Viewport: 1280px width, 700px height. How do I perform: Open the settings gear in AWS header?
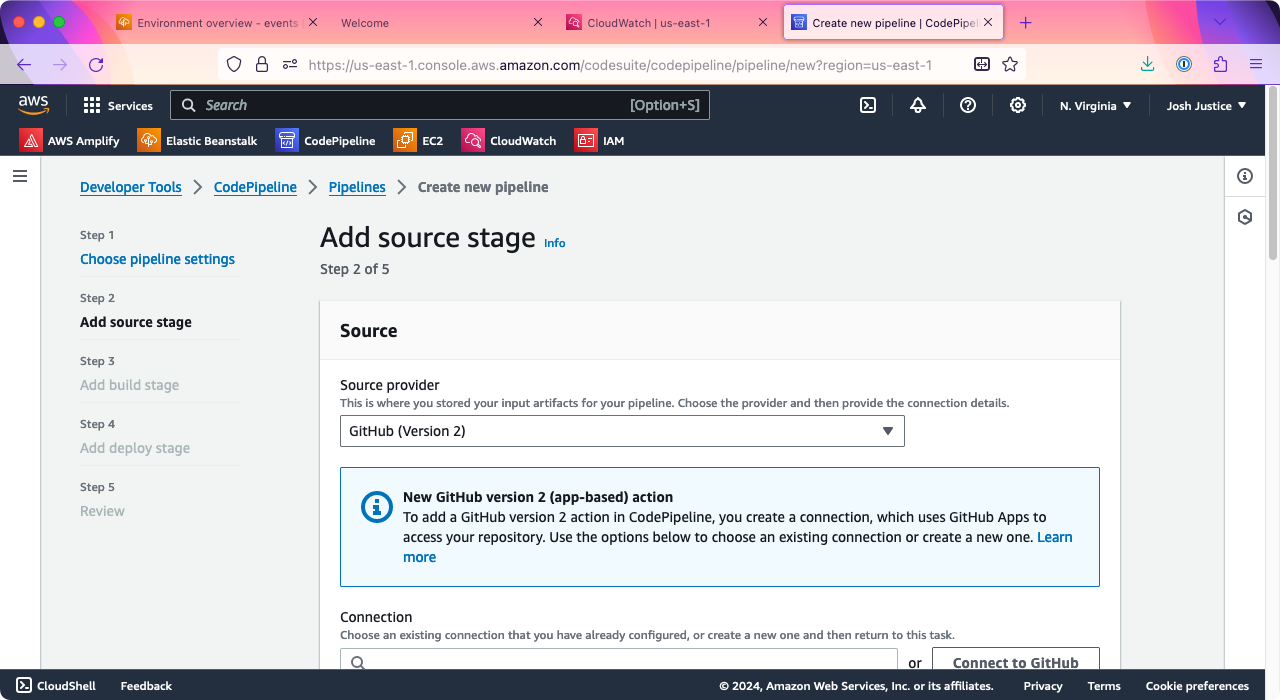tap(1018, 105)
